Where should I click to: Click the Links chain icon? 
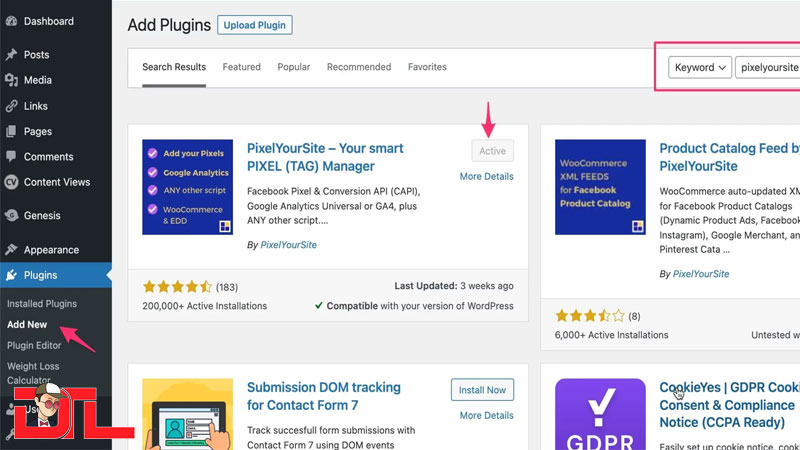point(11,106)
